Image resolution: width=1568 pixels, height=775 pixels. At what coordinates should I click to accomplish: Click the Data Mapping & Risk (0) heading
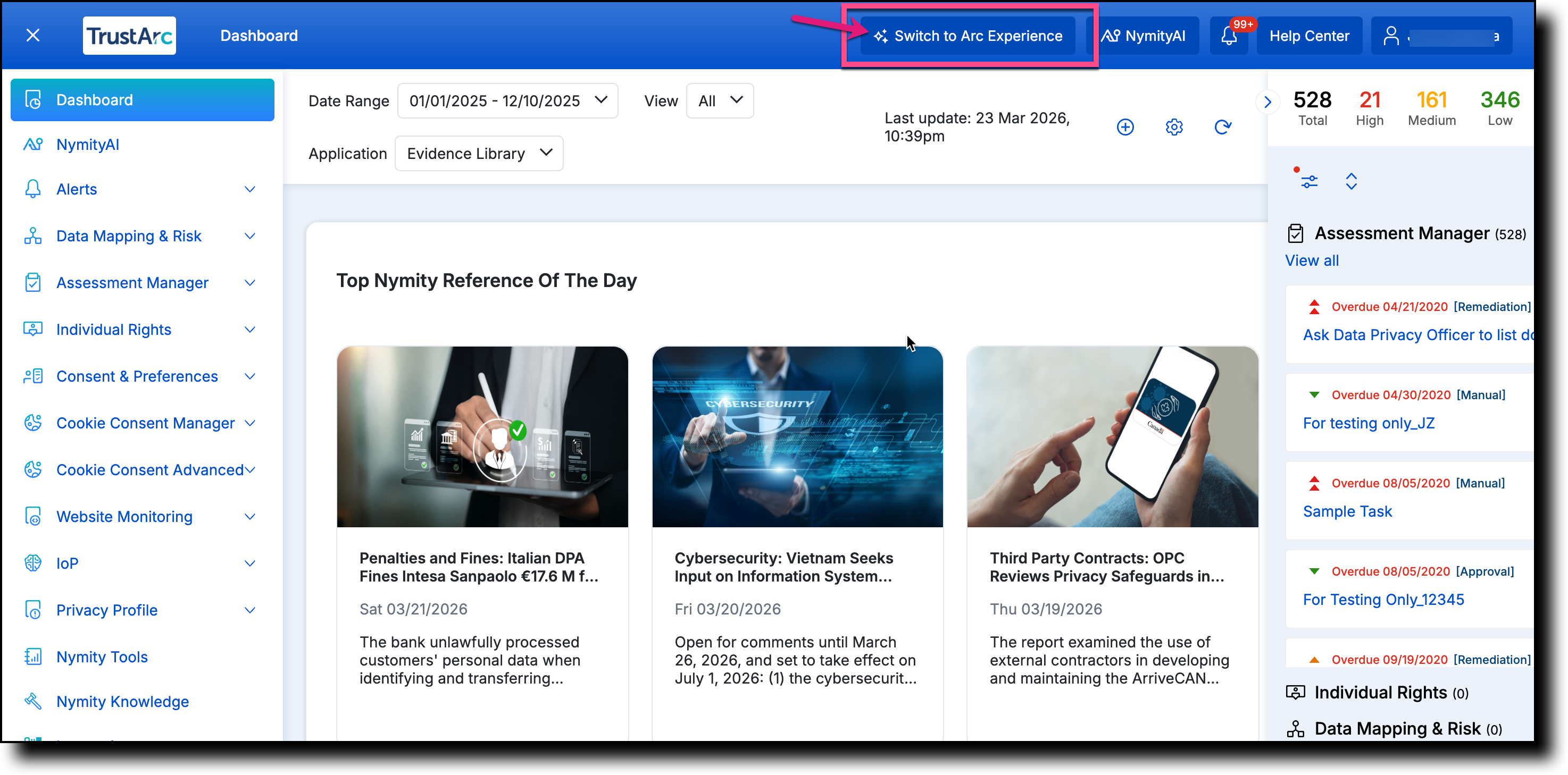1408,729
